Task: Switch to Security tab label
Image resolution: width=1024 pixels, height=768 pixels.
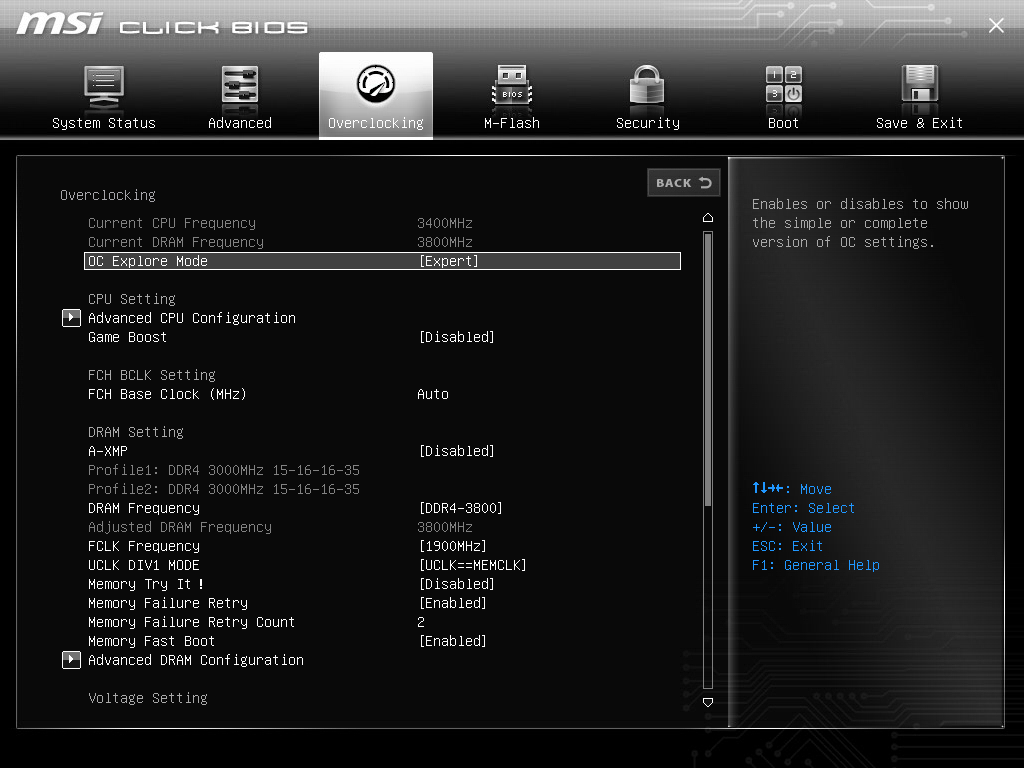Action: tap(648, 123)
